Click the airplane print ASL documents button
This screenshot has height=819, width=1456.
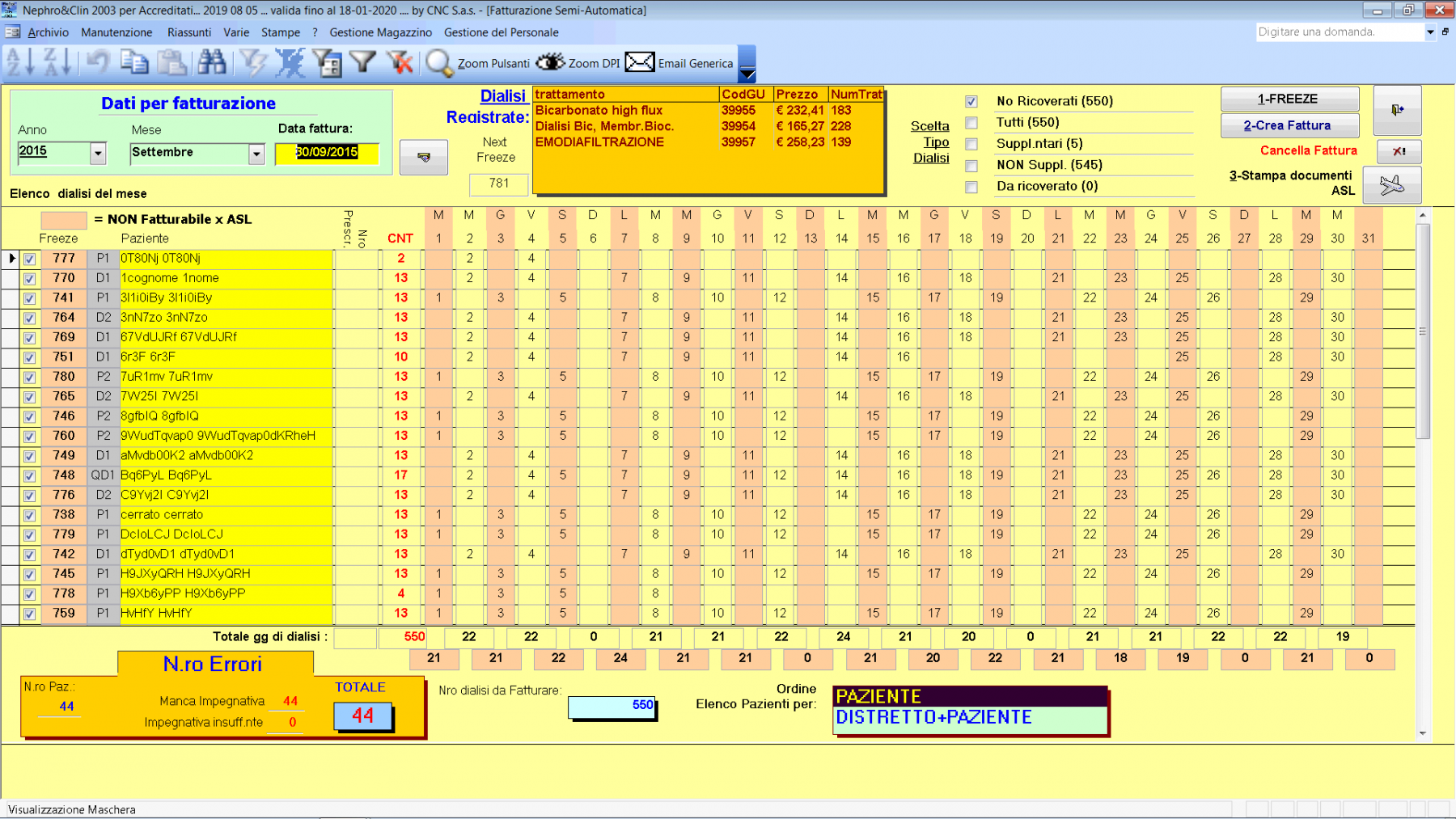(1391, 185)
